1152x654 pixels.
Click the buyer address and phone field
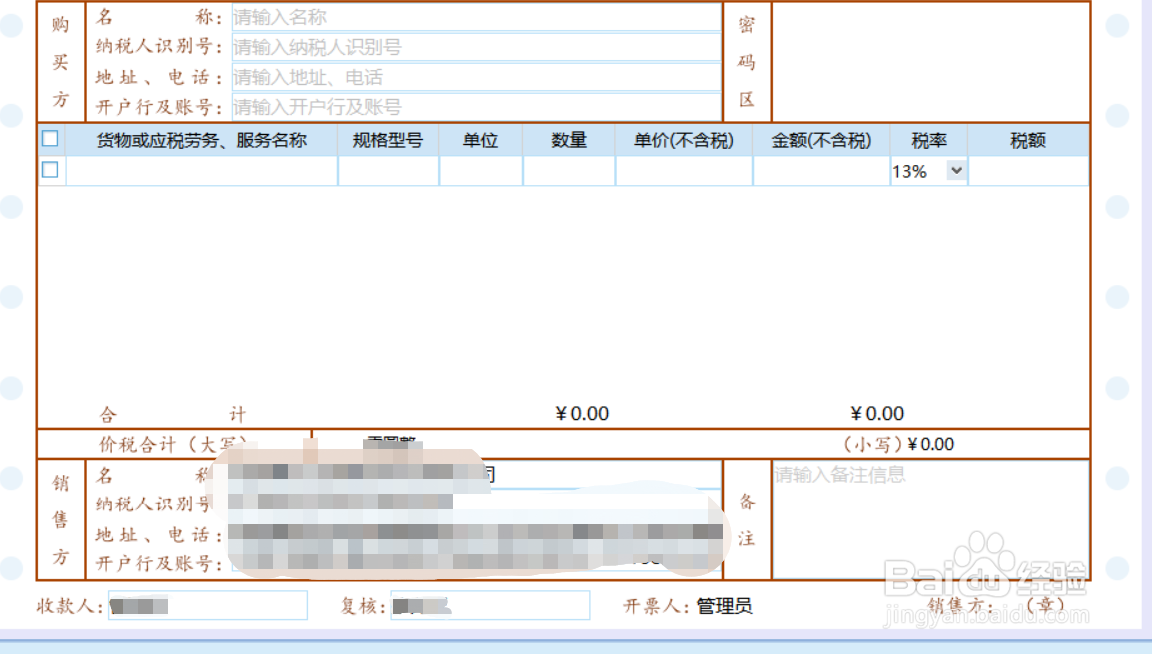click(x=476, y=77)
